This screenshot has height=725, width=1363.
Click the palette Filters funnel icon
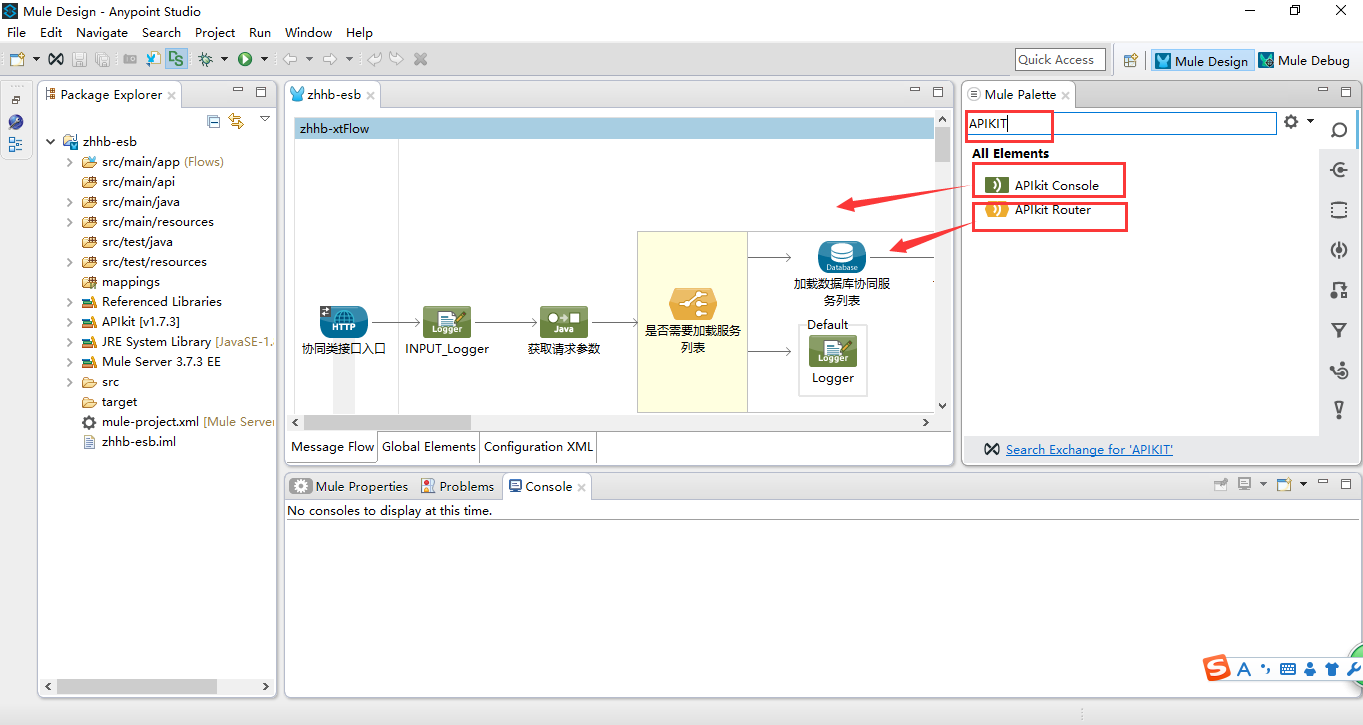tap(1339, 330)
